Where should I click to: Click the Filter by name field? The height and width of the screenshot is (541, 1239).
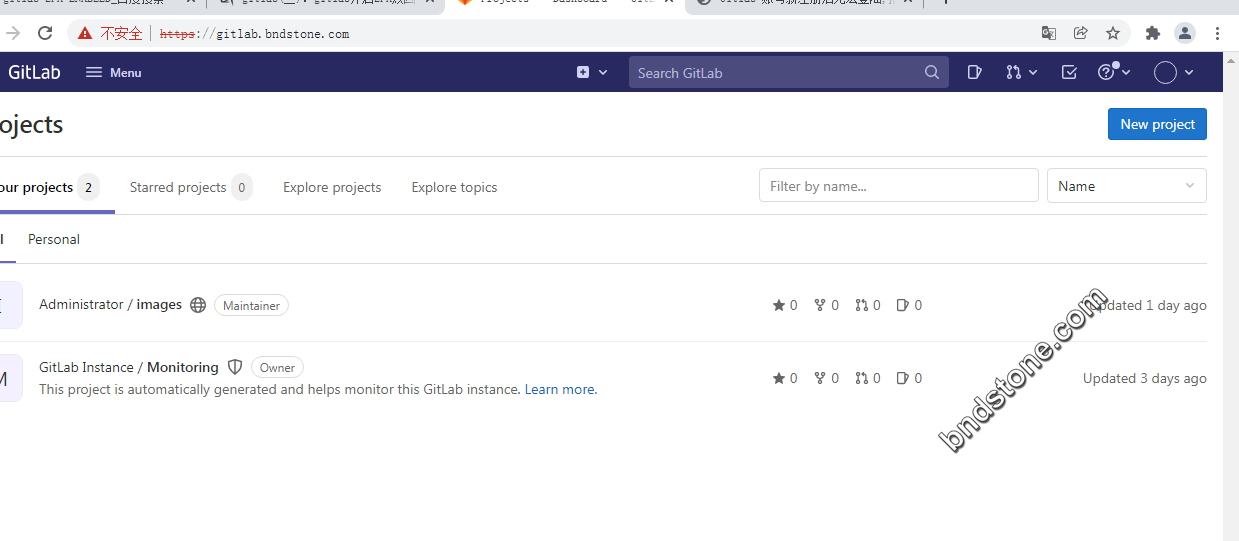point(899,186)
